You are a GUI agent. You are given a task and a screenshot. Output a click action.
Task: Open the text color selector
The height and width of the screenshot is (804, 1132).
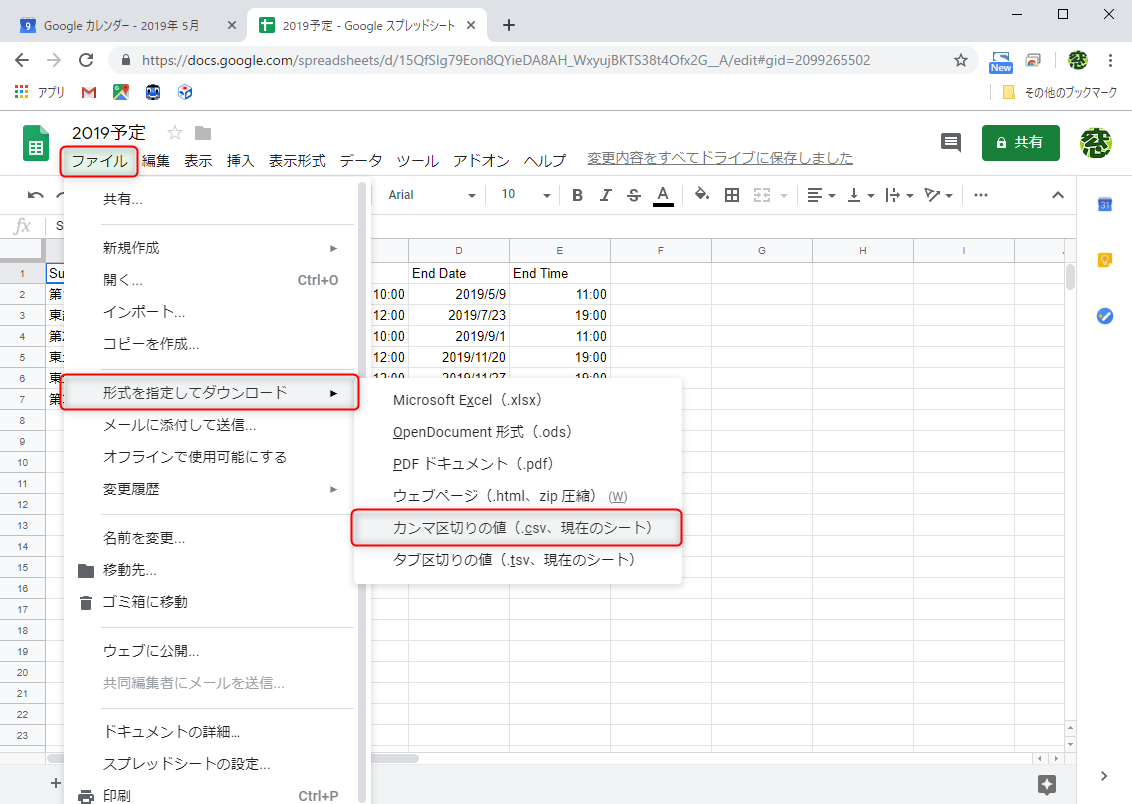coord(663,195)
